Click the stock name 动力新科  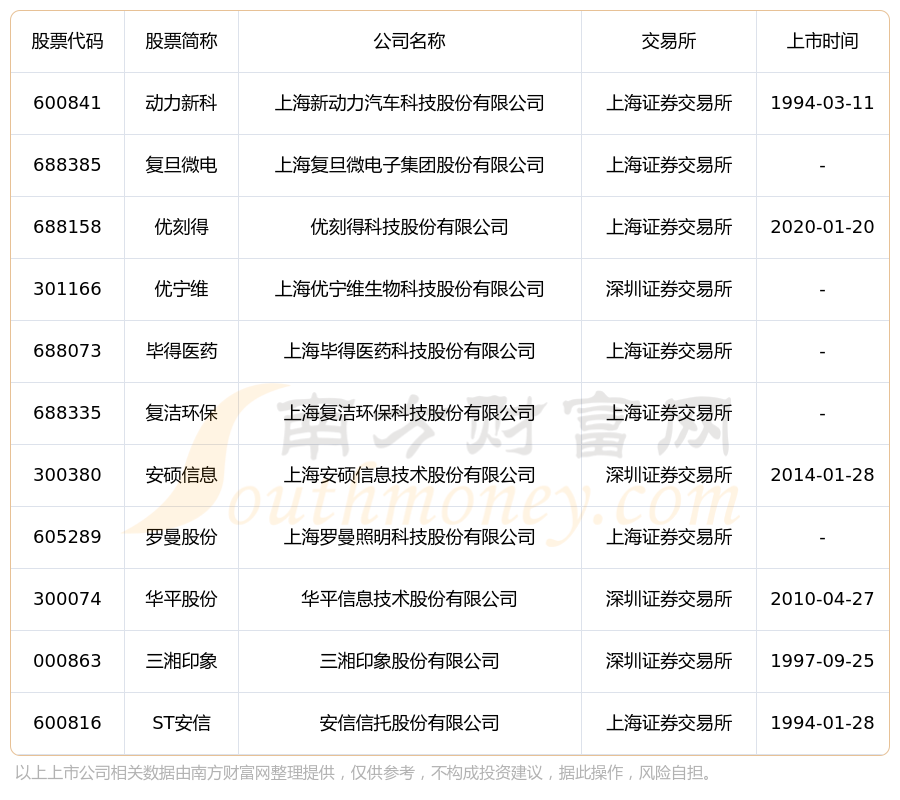point(181,103)
